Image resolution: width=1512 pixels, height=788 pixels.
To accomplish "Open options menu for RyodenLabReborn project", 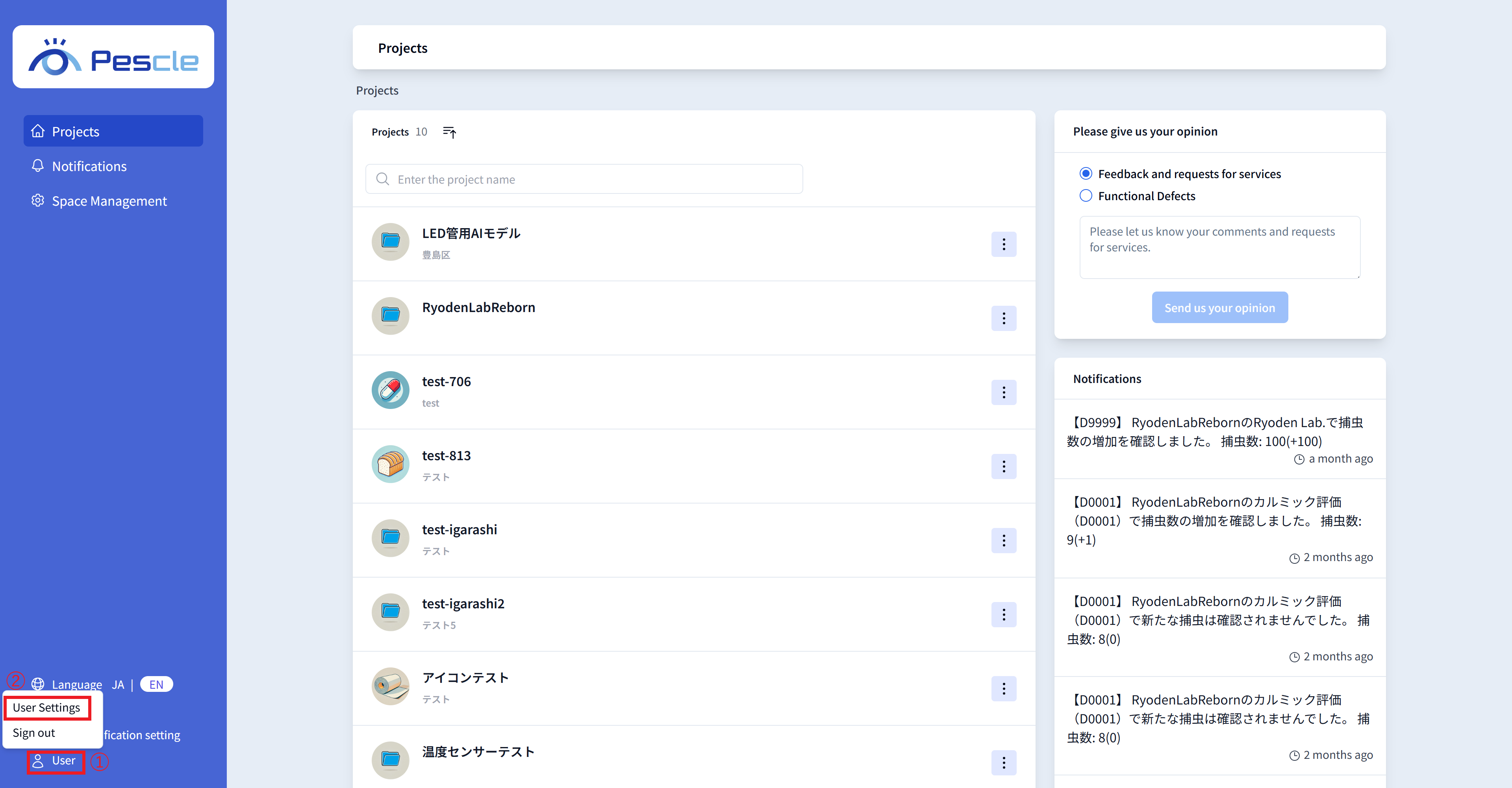I will pos(1004,318).
